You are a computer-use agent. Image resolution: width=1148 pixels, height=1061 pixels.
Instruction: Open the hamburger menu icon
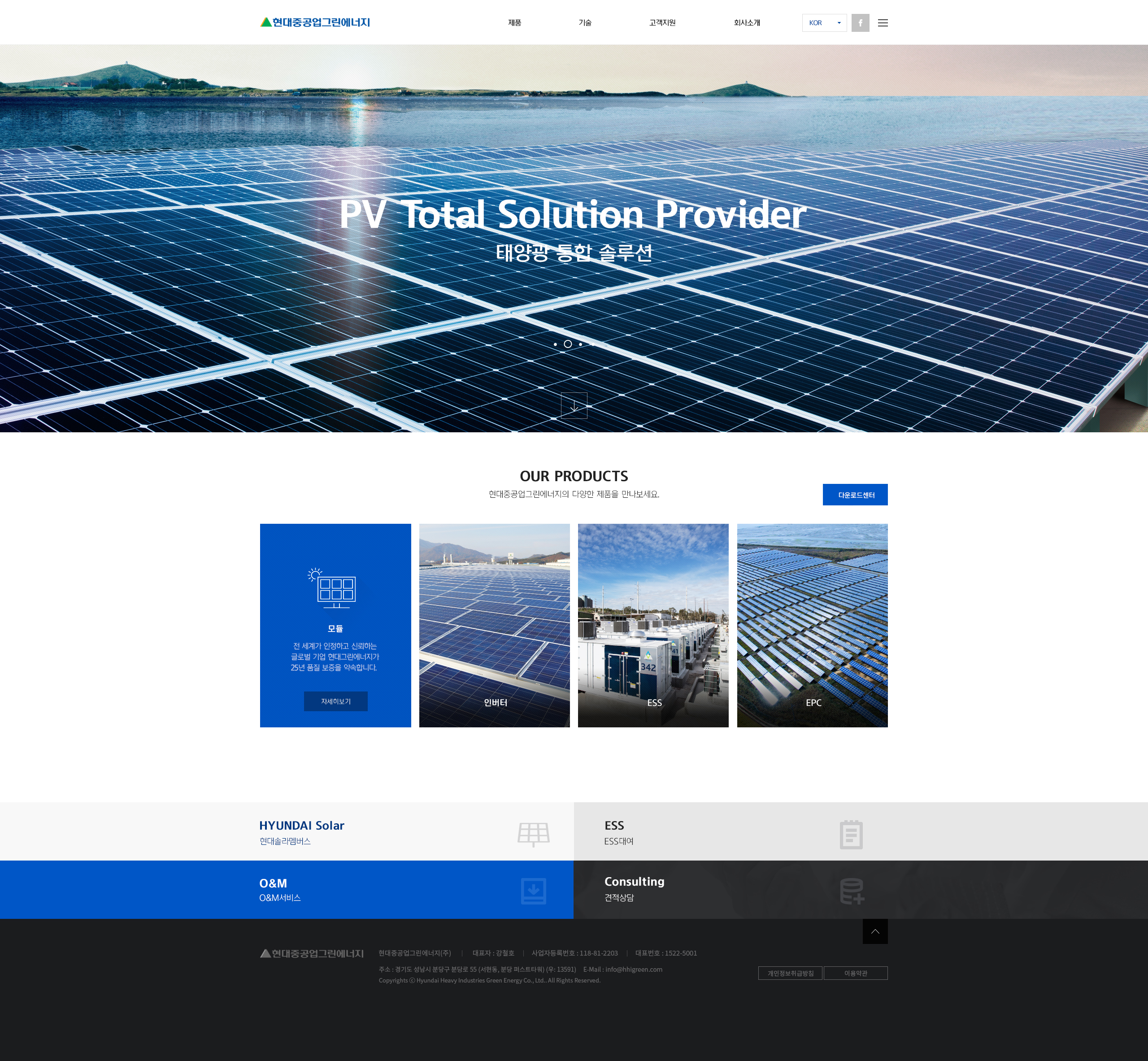[883, 23]
